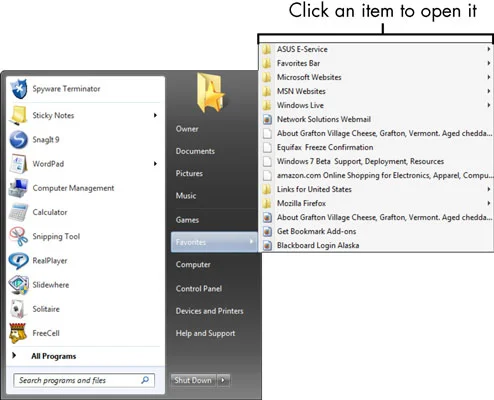Select Devices and Printers entry
Screen dimensions: 494x400
[209, 311]
